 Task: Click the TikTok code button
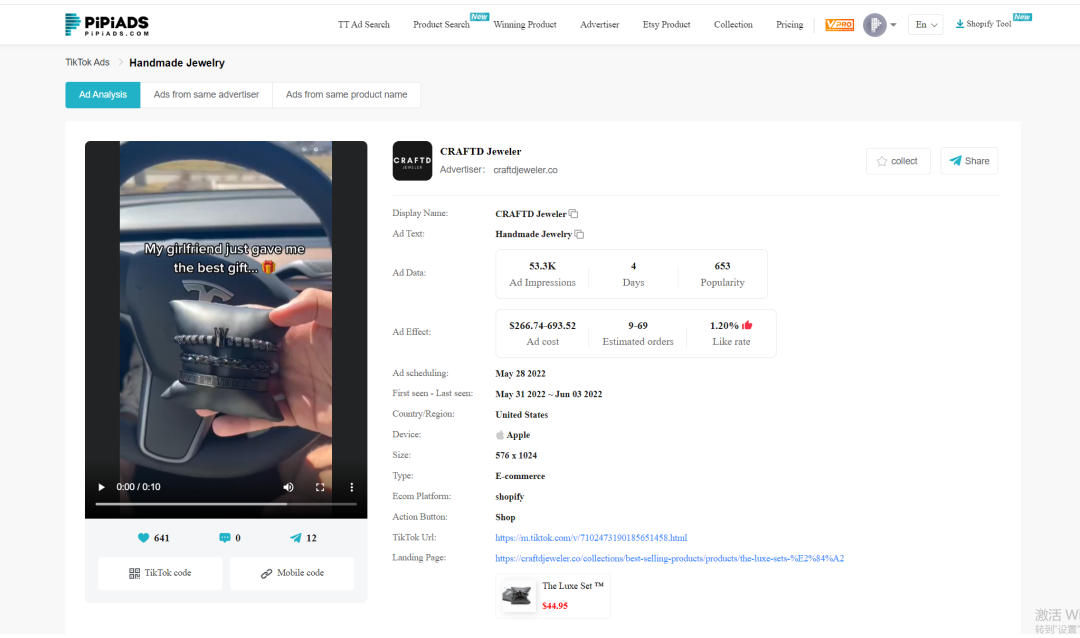(160, 573)
